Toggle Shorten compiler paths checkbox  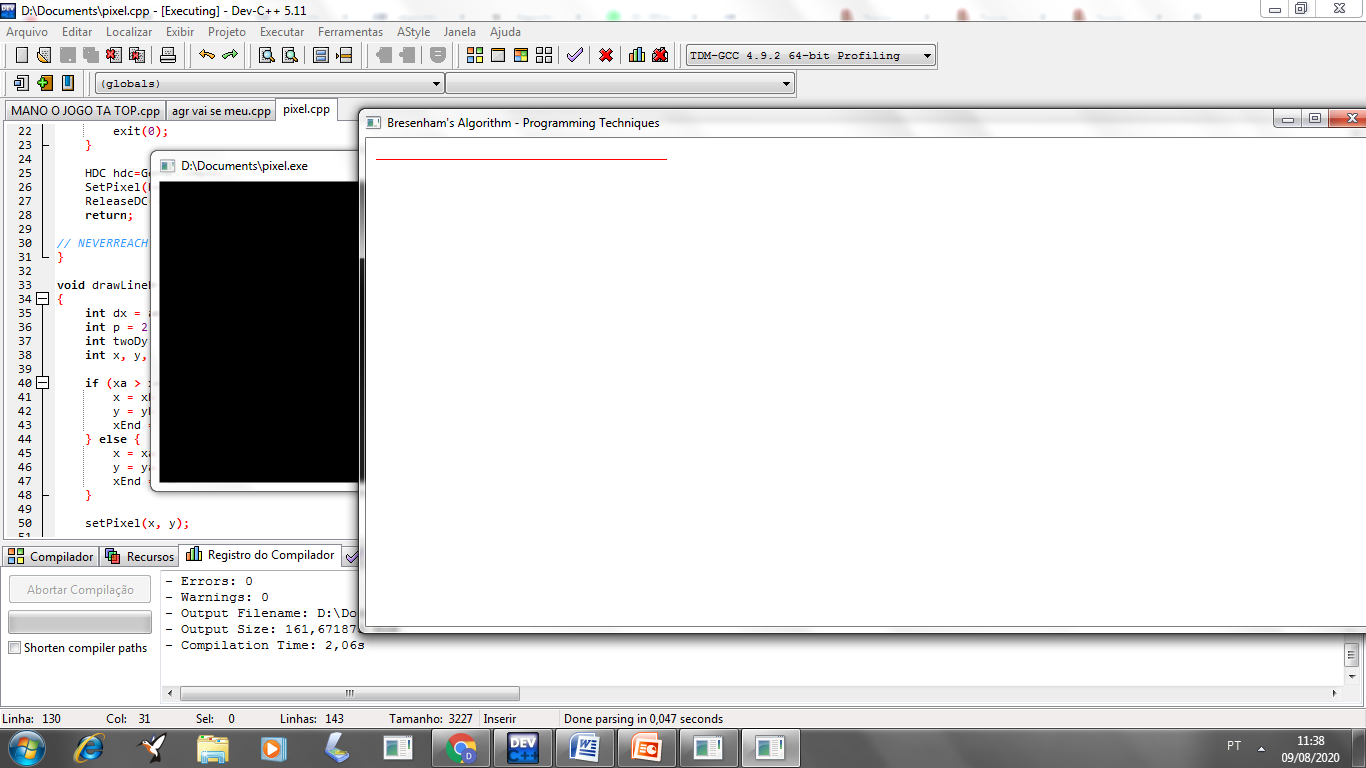click(14, 648)
